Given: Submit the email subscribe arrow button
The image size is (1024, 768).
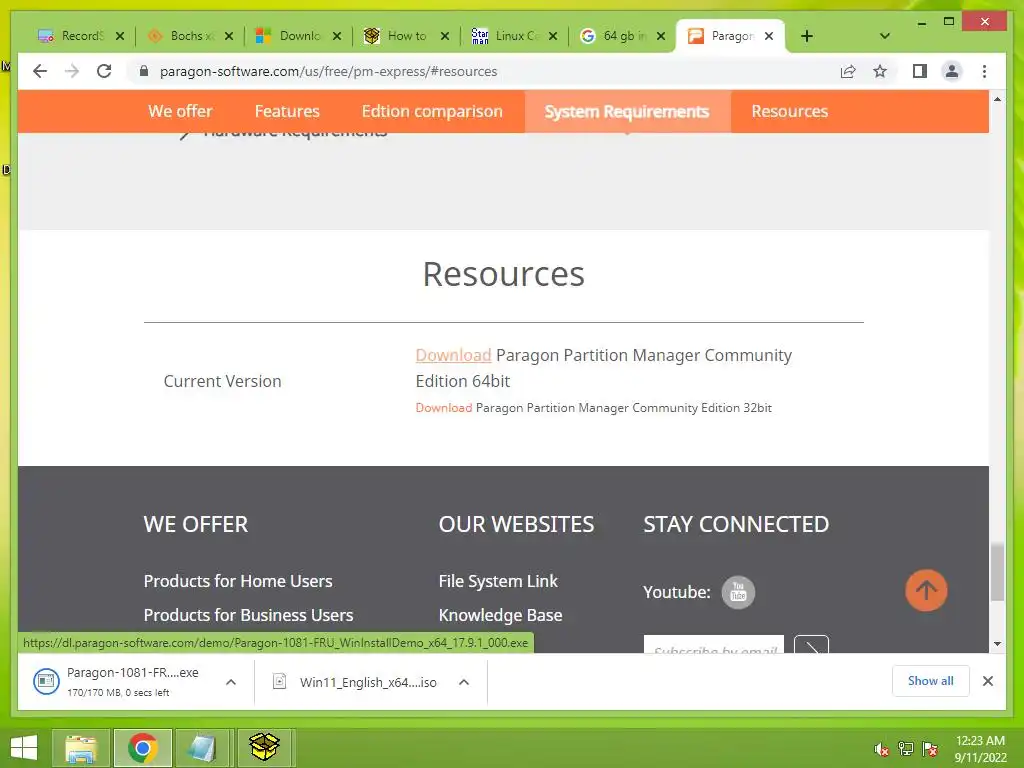Looking at the screenshot, I should point(811,645).
